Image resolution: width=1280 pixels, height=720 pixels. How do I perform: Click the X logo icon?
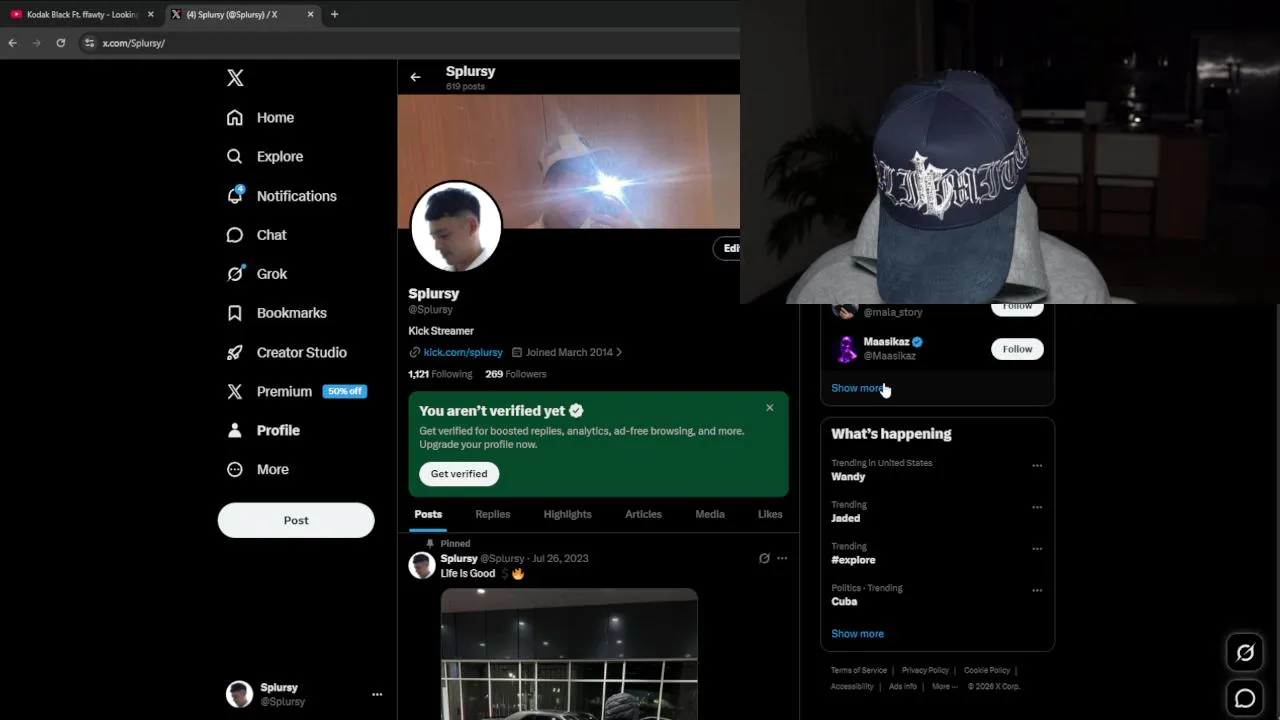235,78
